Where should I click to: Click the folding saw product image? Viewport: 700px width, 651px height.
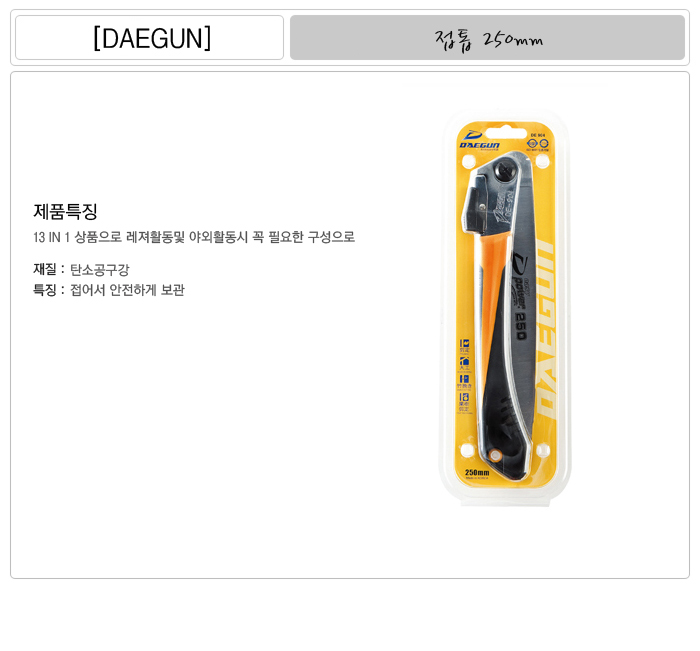click(505, 309)
